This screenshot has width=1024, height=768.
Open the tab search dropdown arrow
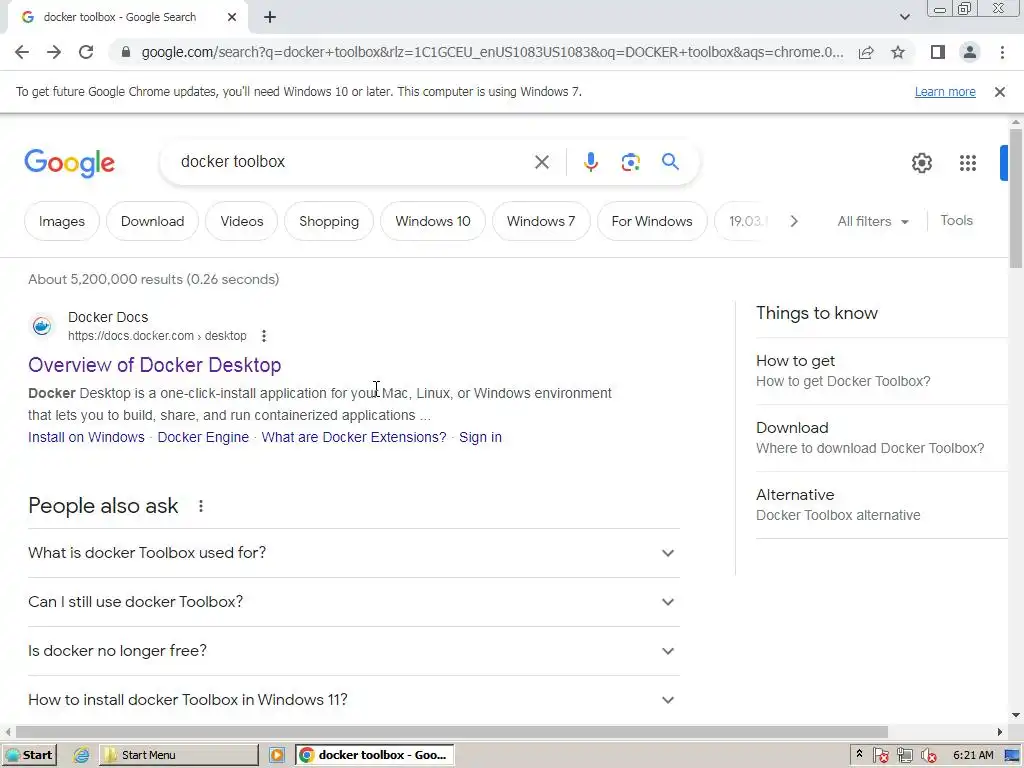tap(904, 17)
